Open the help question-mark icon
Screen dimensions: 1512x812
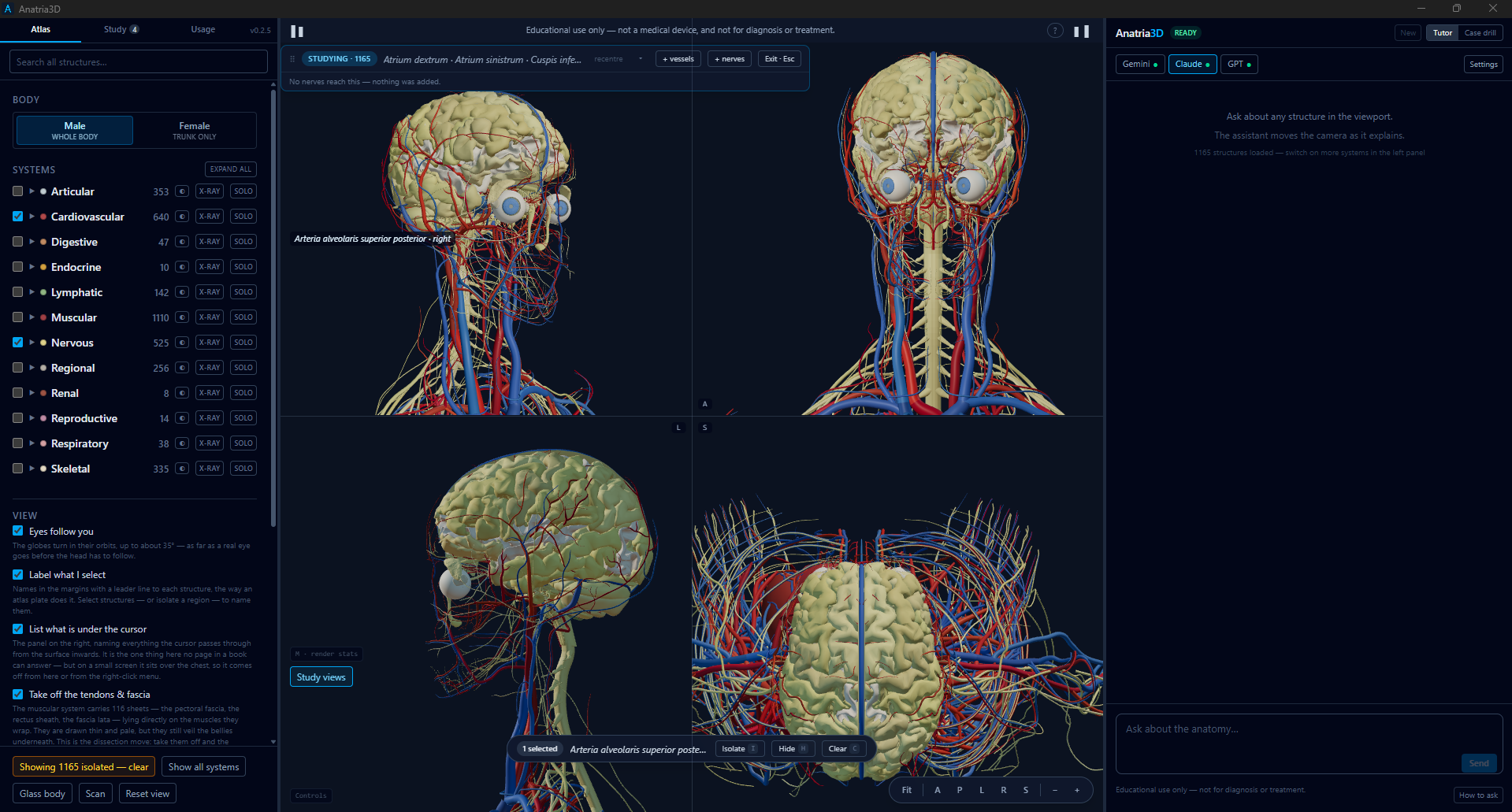[1055, 31]
